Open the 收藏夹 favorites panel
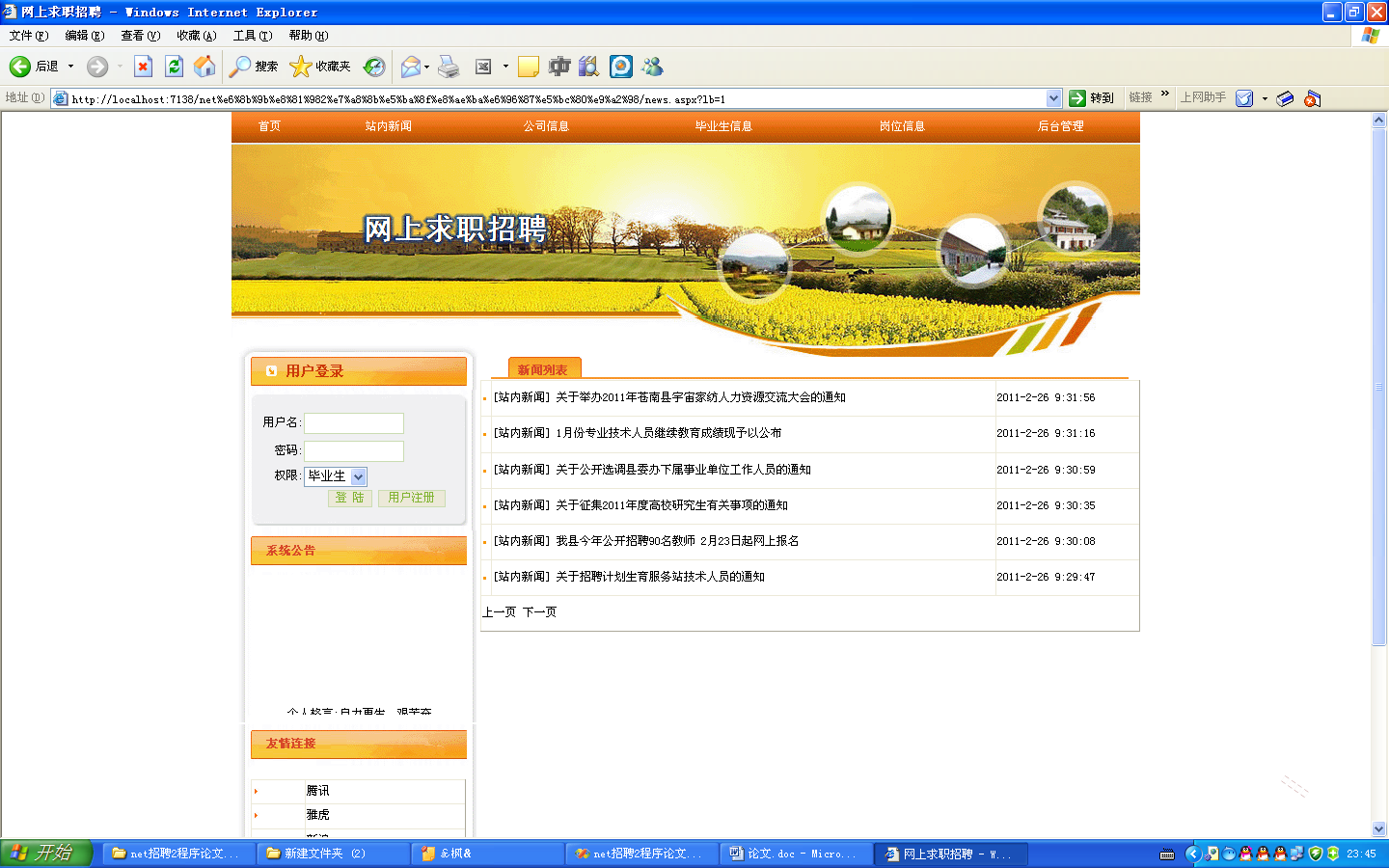 click(315, 66)
